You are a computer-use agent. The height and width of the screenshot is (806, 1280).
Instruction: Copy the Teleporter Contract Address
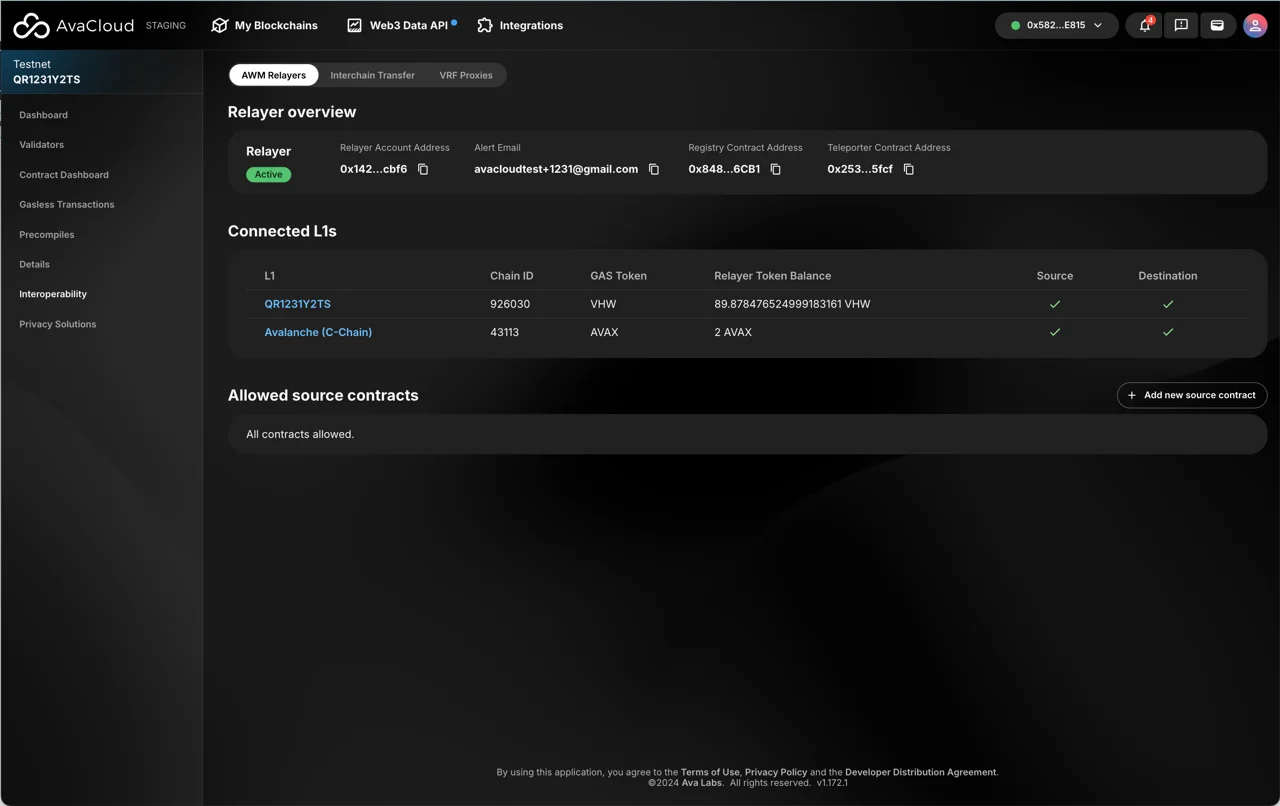pos(909,170)
